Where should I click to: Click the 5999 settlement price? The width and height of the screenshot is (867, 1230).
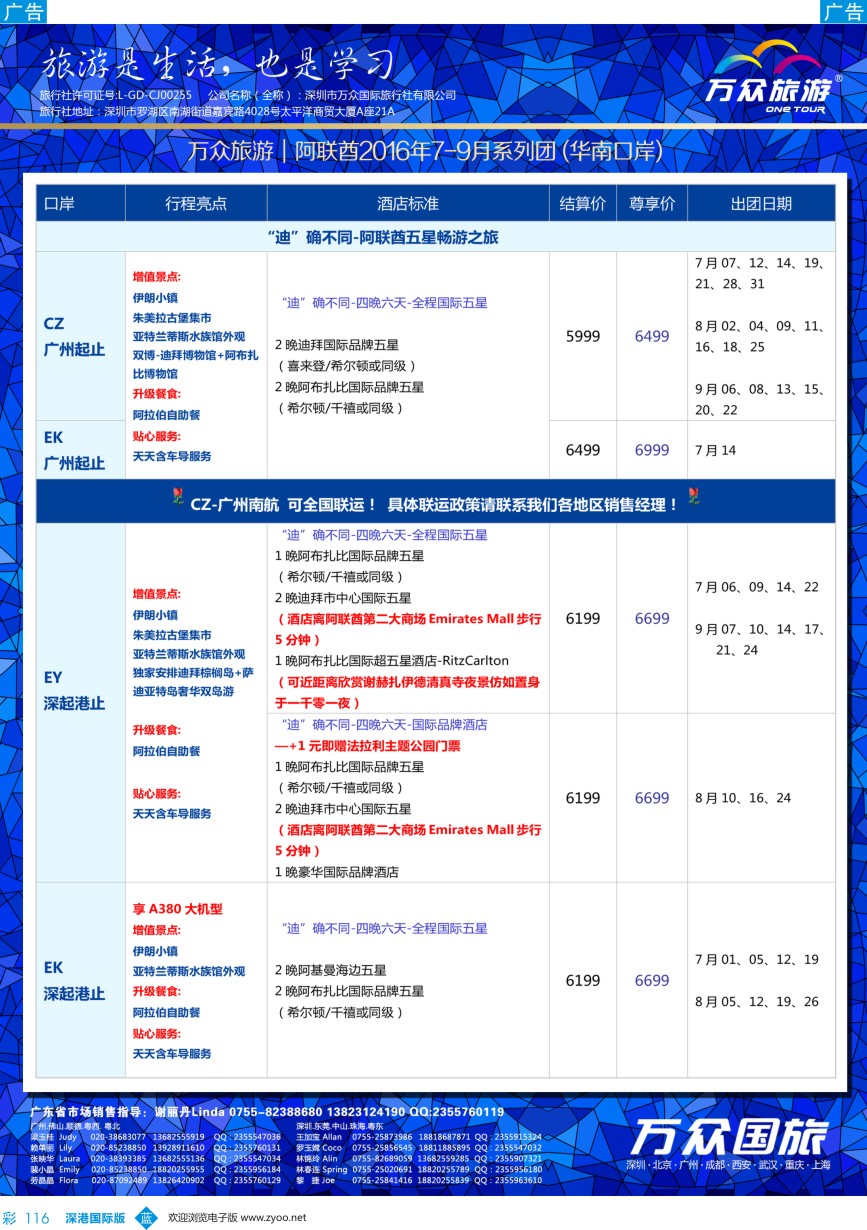point(583,336)
